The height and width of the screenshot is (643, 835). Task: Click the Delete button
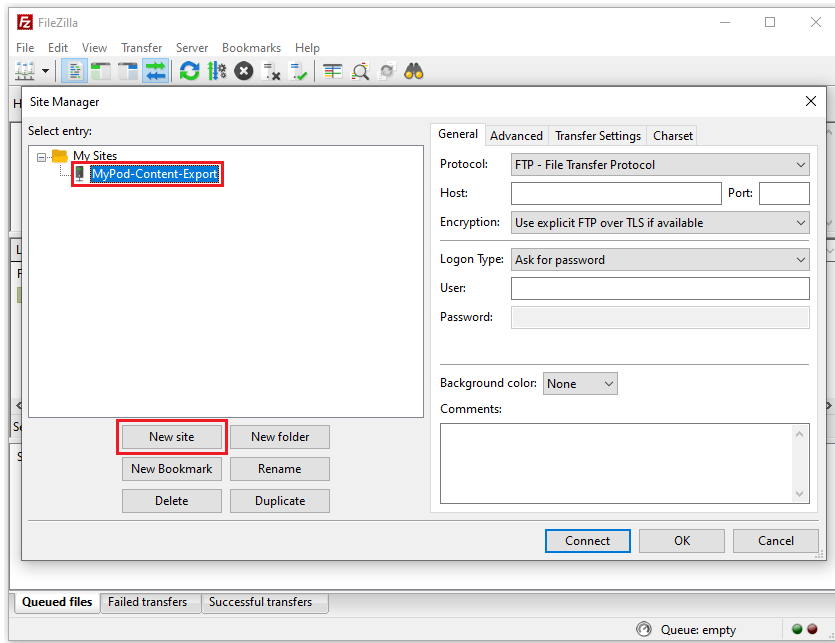pos(171,501)
